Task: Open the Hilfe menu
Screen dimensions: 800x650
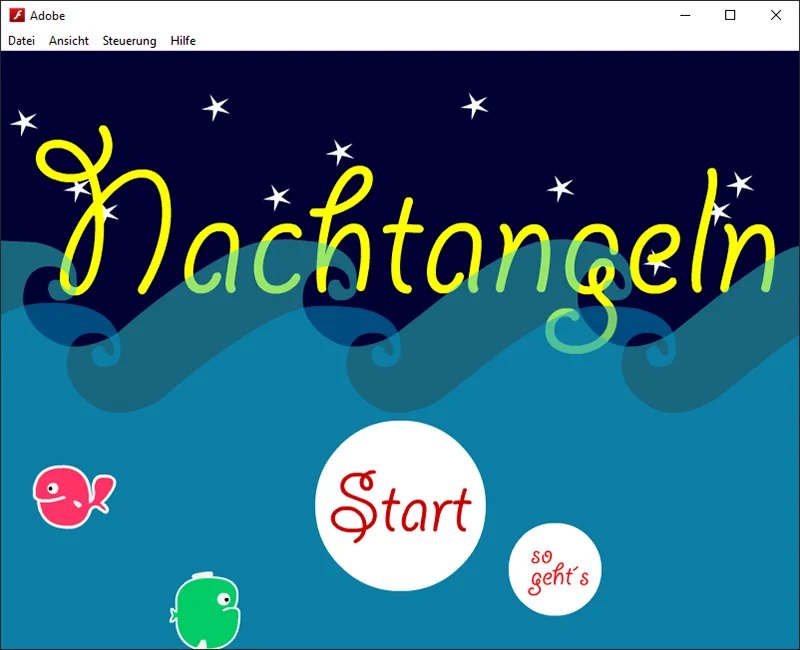Action: pyautogui.click(x=183, y=41)
